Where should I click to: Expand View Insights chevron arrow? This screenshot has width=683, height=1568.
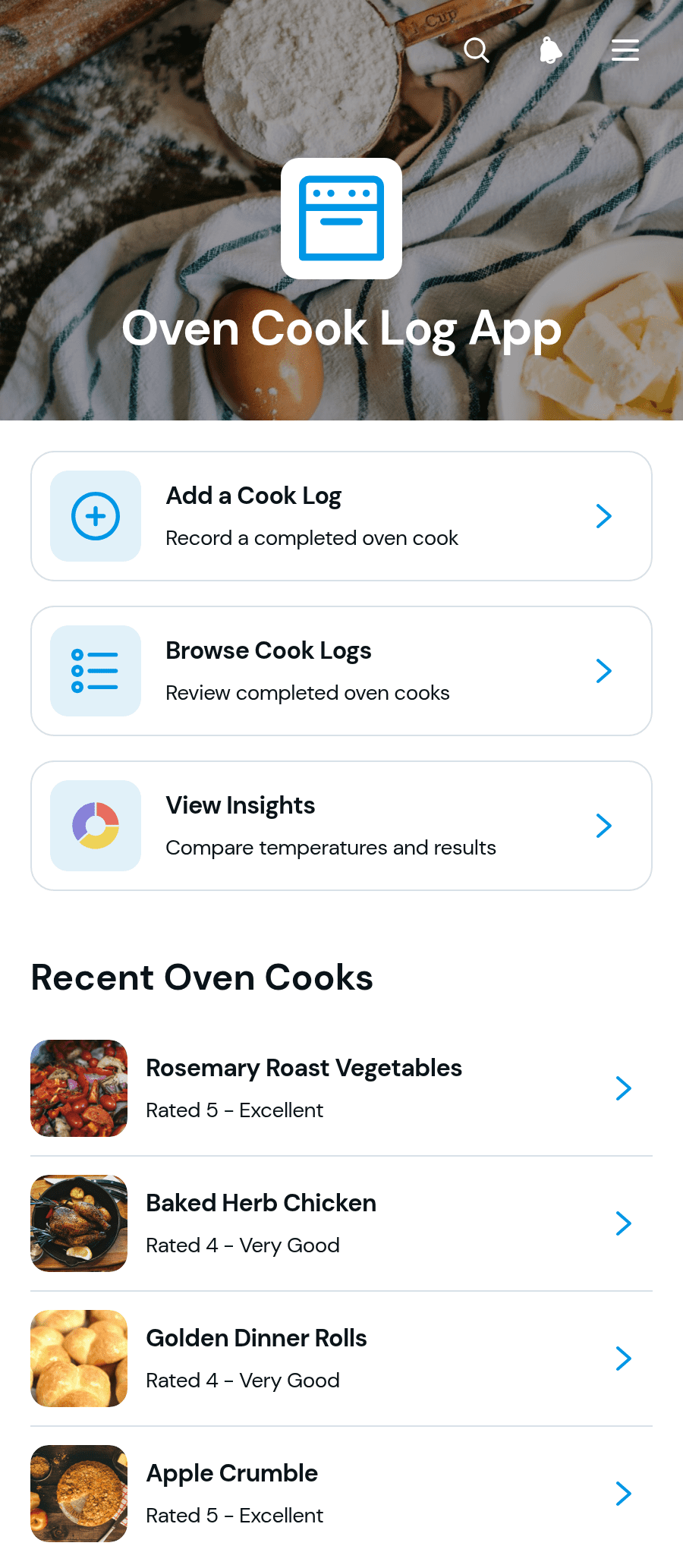click(x=604, y=826)
